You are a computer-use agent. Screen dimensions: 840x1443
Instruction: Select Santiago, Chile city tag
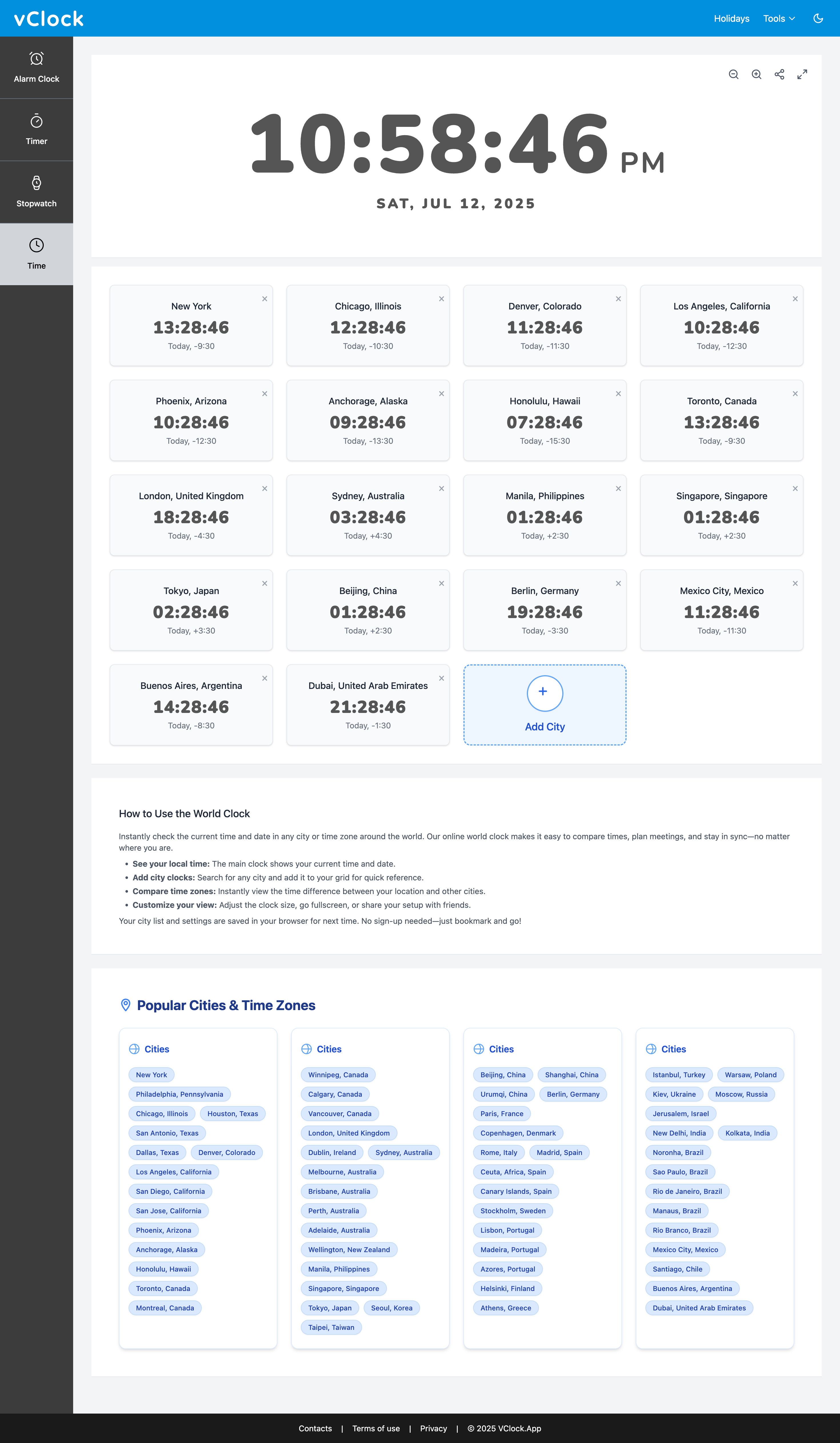coord(677,1269)
